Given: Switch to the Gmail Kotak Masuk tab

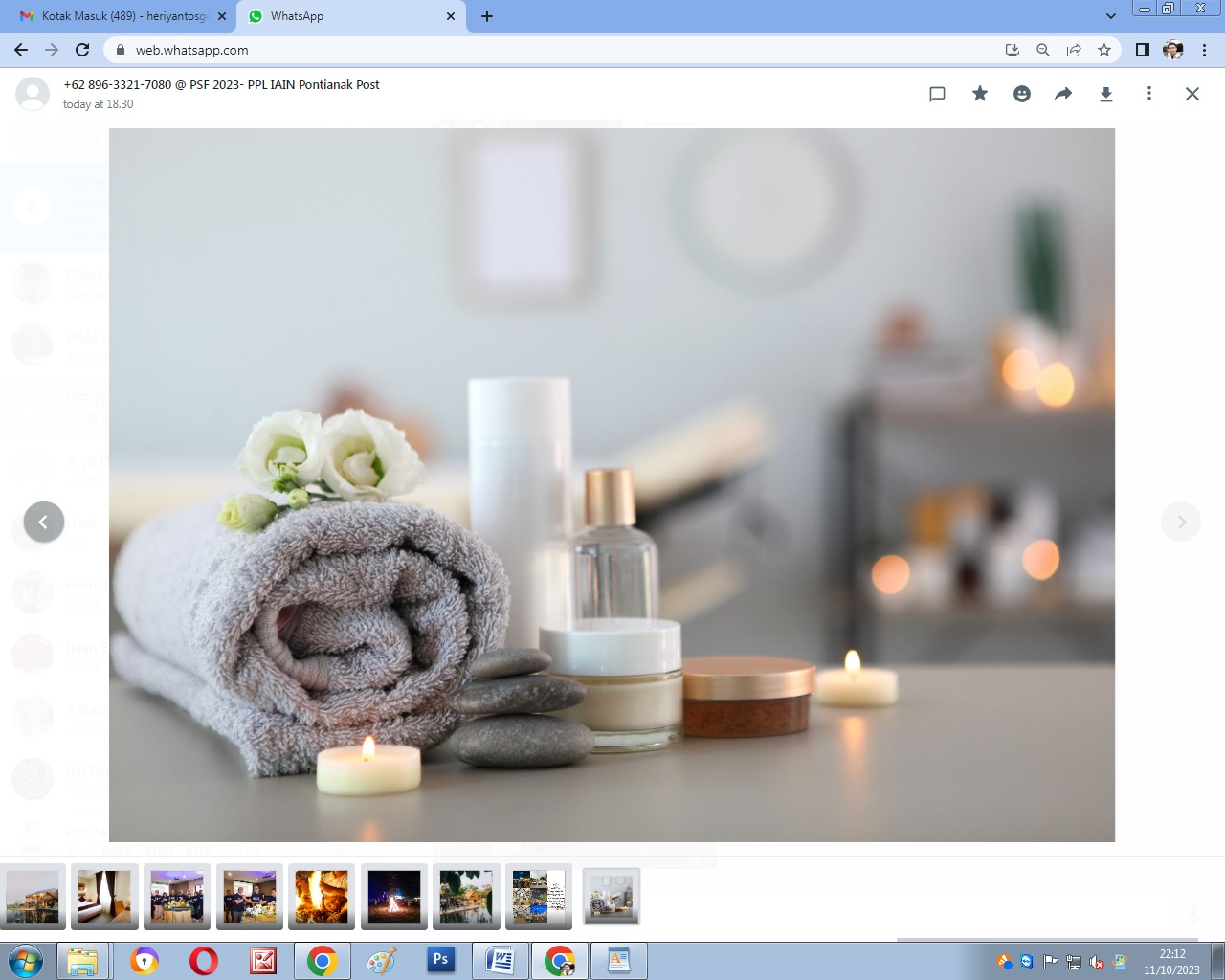Looking at the screenshot, I should pyautogui.click(x=123, y=16).
